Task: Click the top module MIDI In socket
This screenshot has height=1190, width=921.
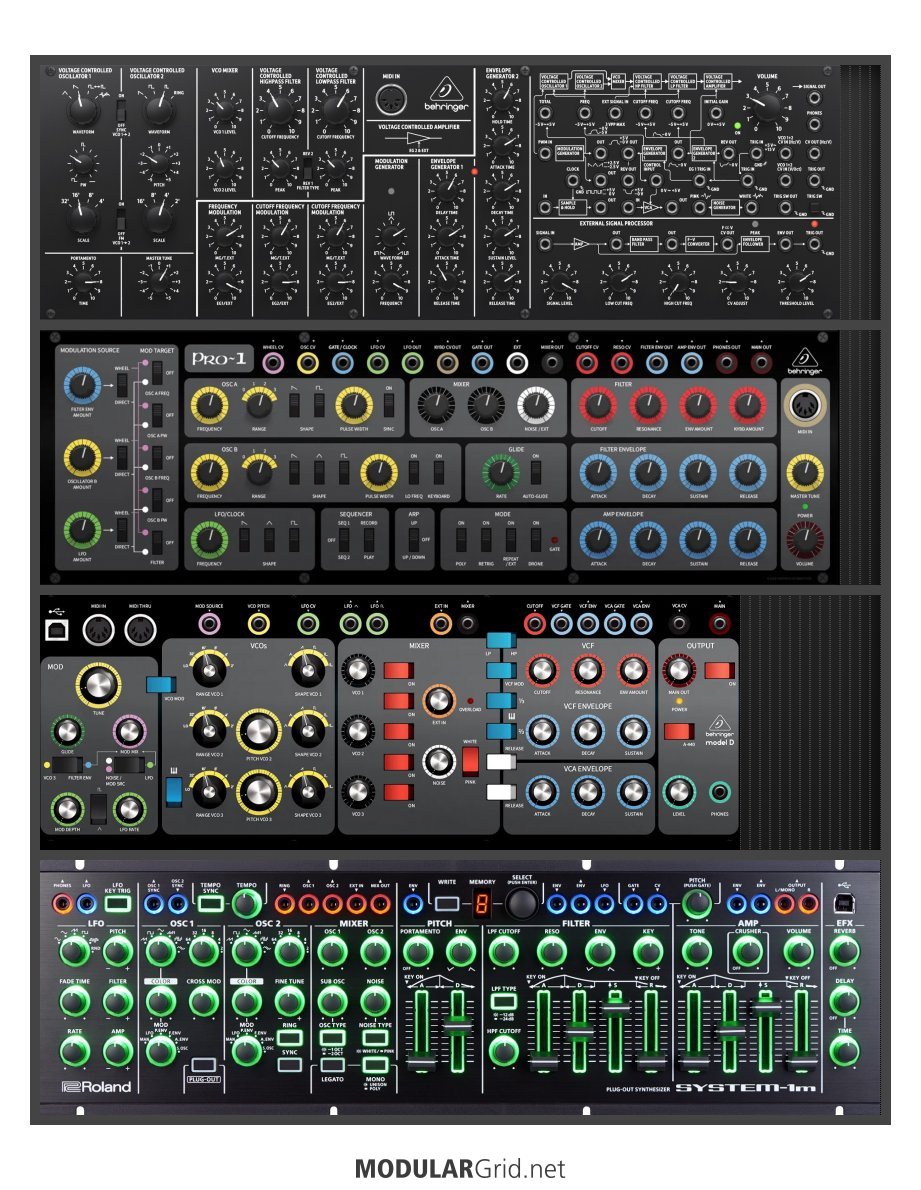Action: 390,100
